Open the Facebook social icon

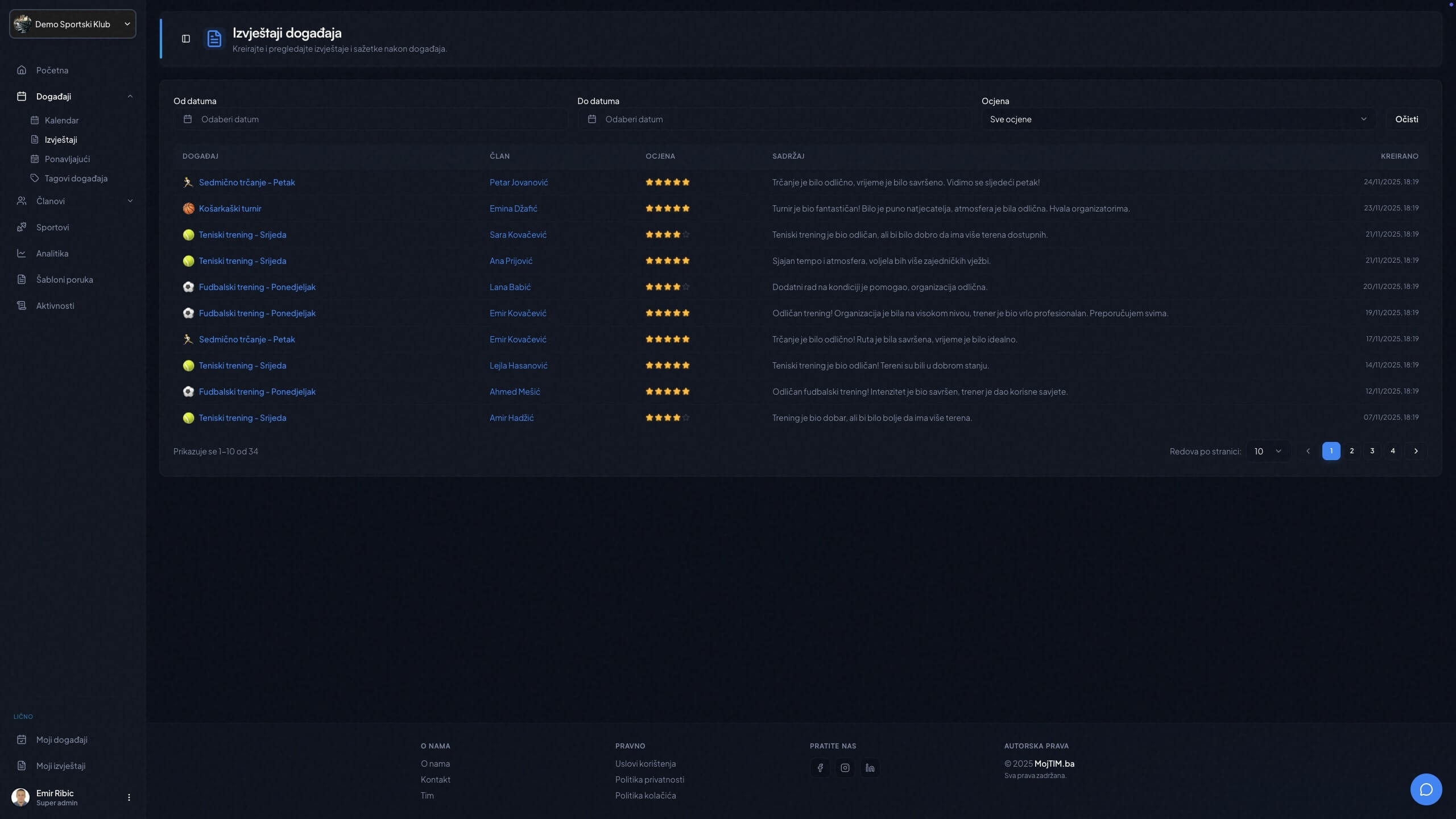820,768
